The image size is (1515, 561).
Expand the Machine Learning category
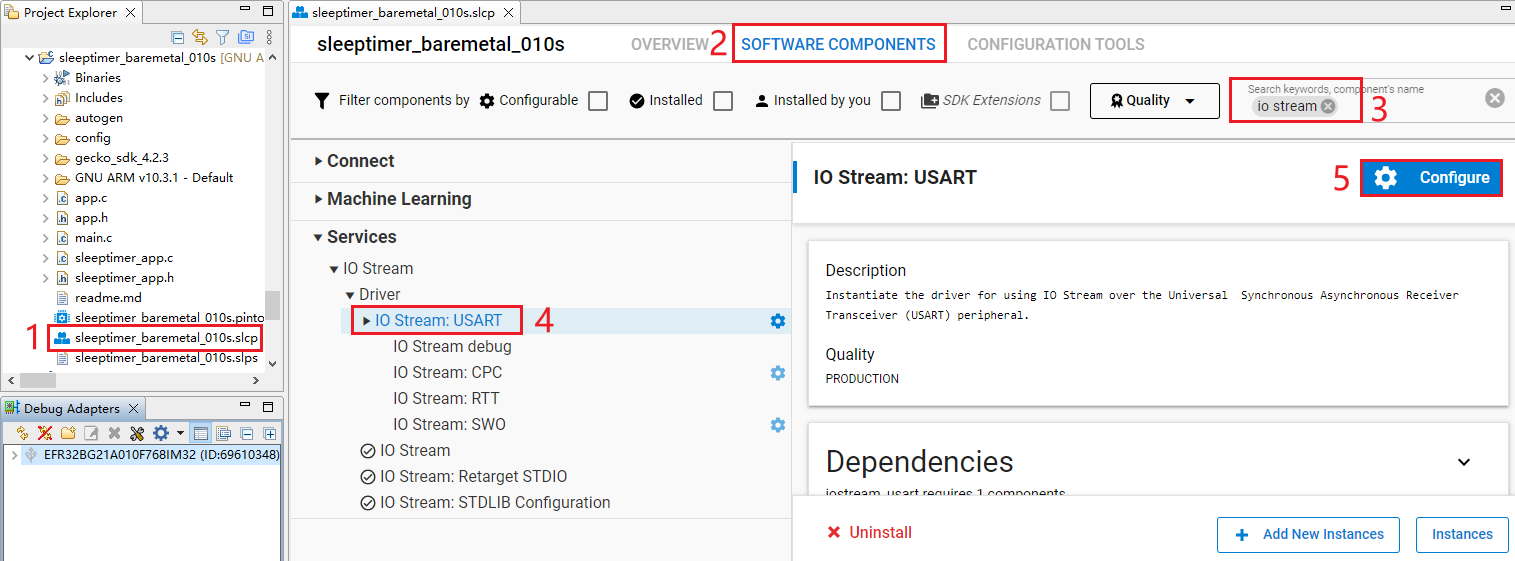coord(398,199)
